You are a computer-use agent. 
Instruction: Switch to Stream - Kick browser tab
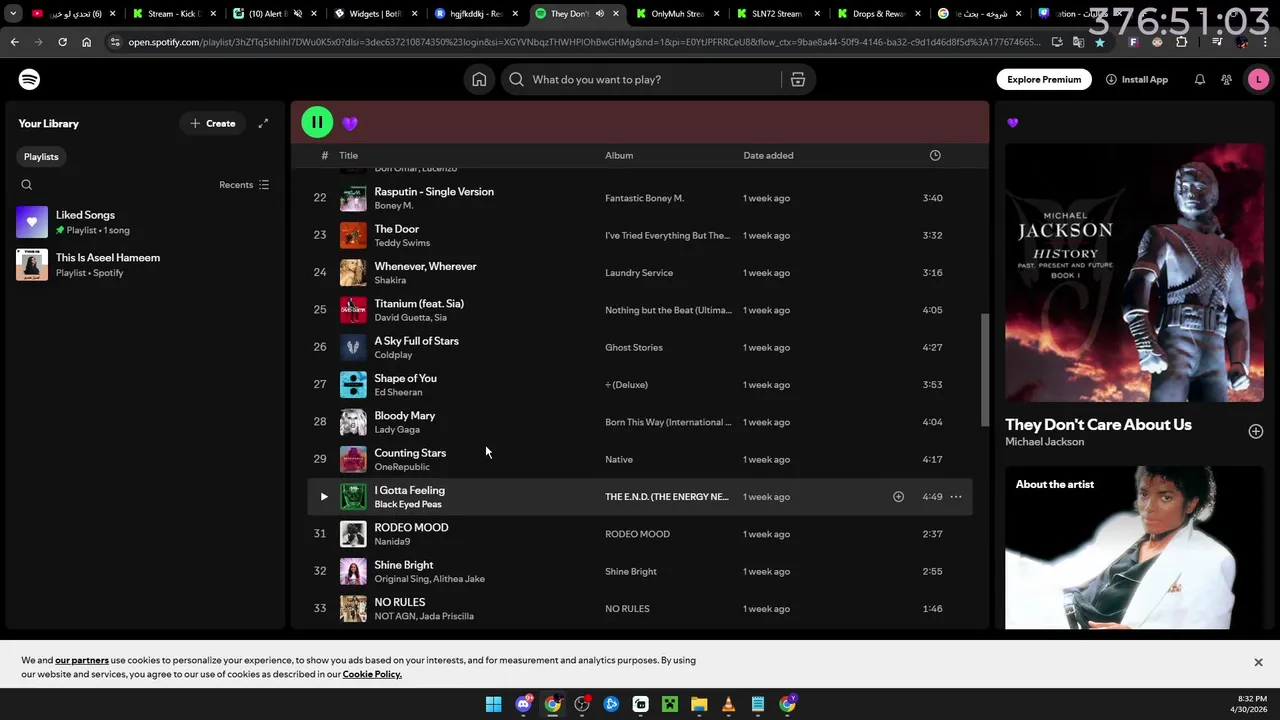coord(174,14)
